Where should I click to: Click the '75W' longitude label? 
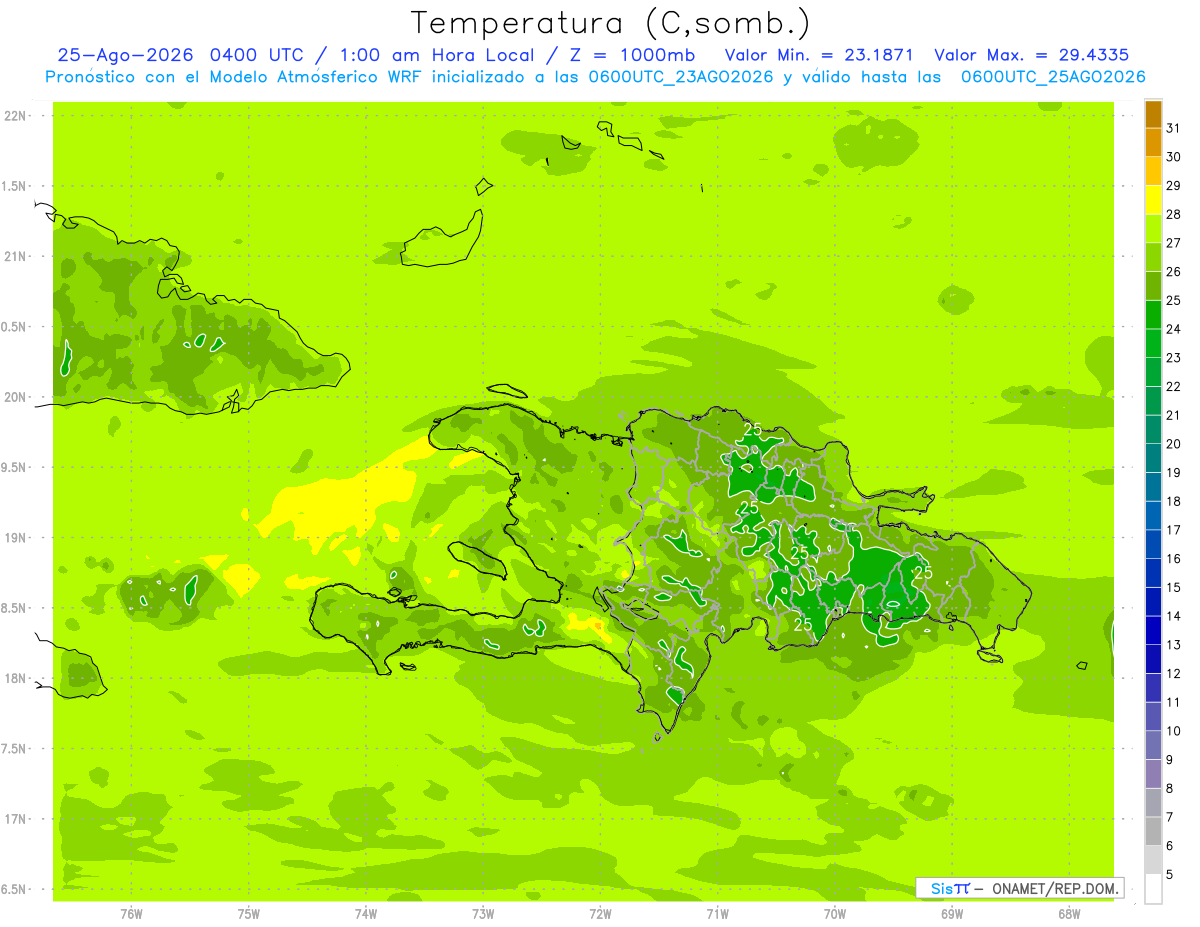coord(249,914)
